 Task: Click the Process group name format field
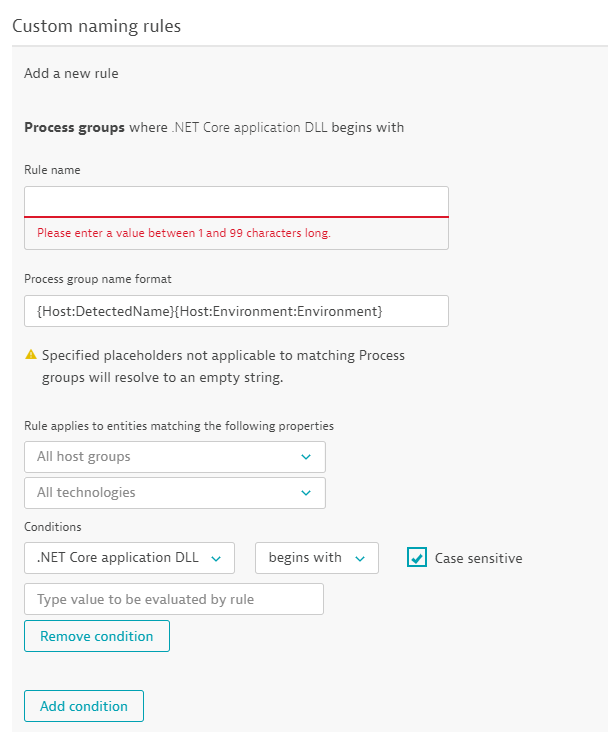coord(236,311)
